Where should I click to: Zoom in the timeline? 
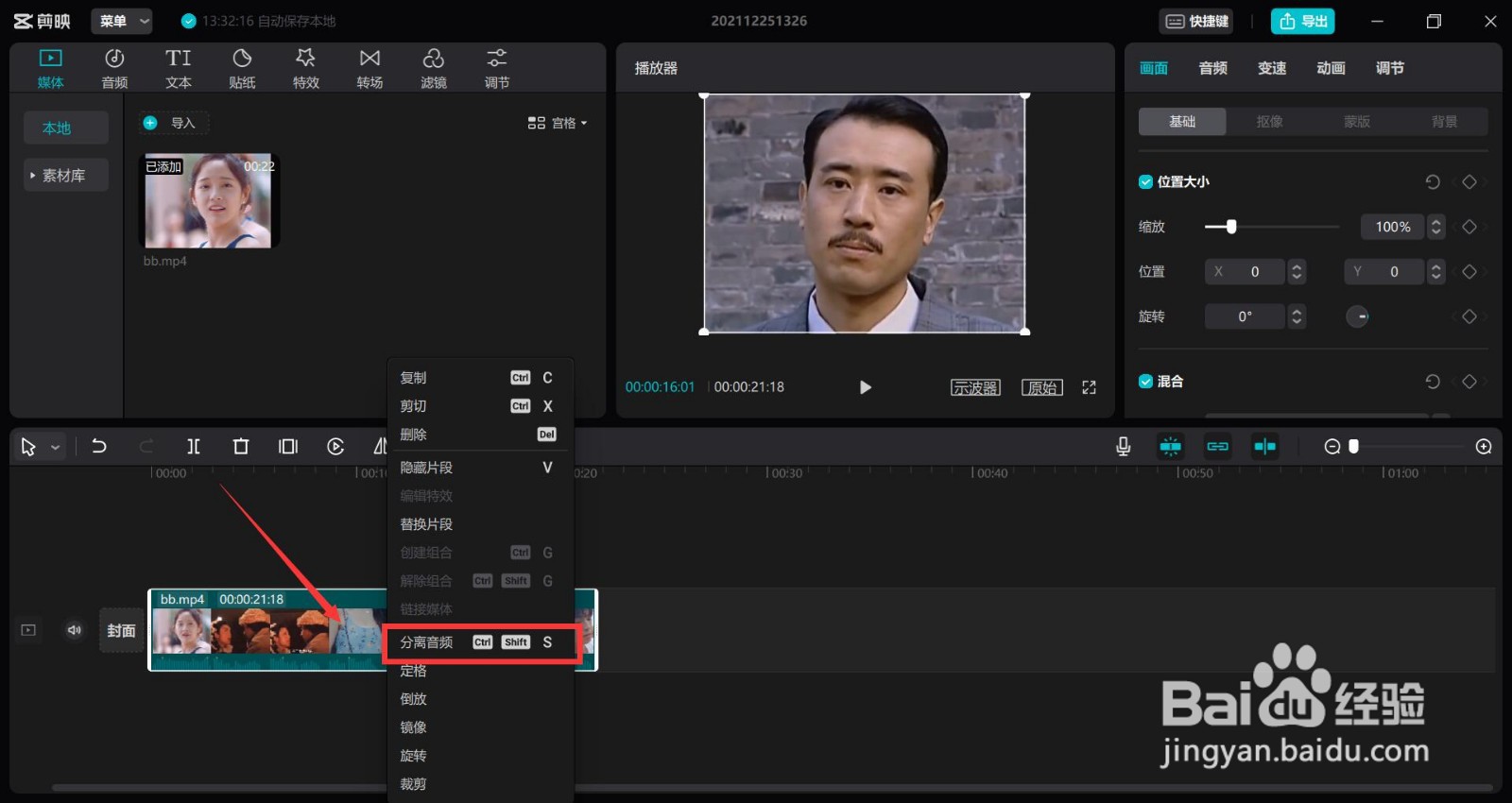(1484, 447)
